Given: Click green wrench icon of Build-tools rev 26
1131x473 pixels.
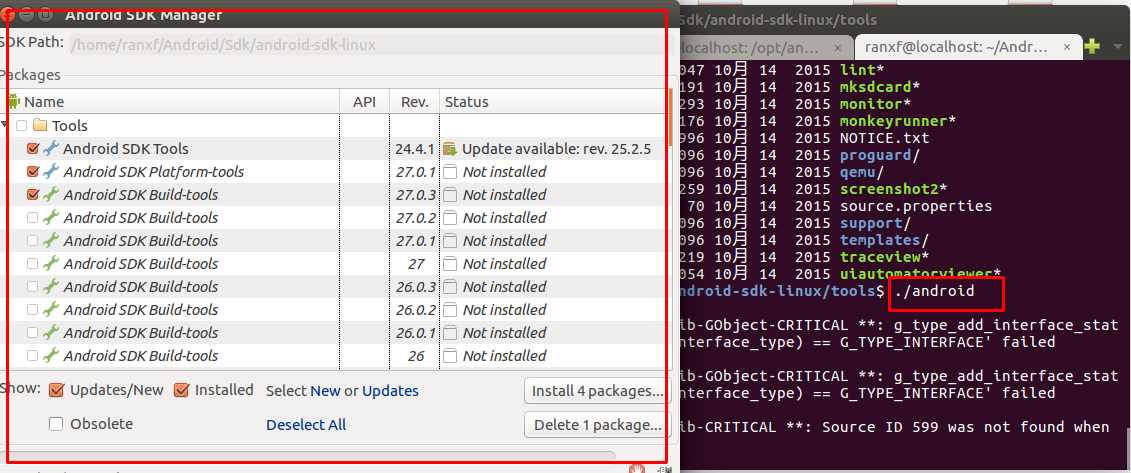Looking at the screenshot, I should 50,356.
